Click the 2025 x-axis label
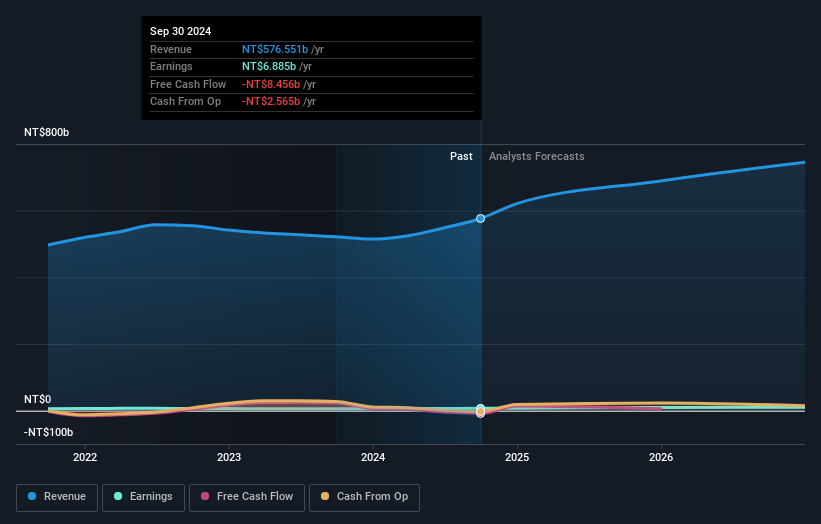 pyautogui.click(x=517, y=457)
